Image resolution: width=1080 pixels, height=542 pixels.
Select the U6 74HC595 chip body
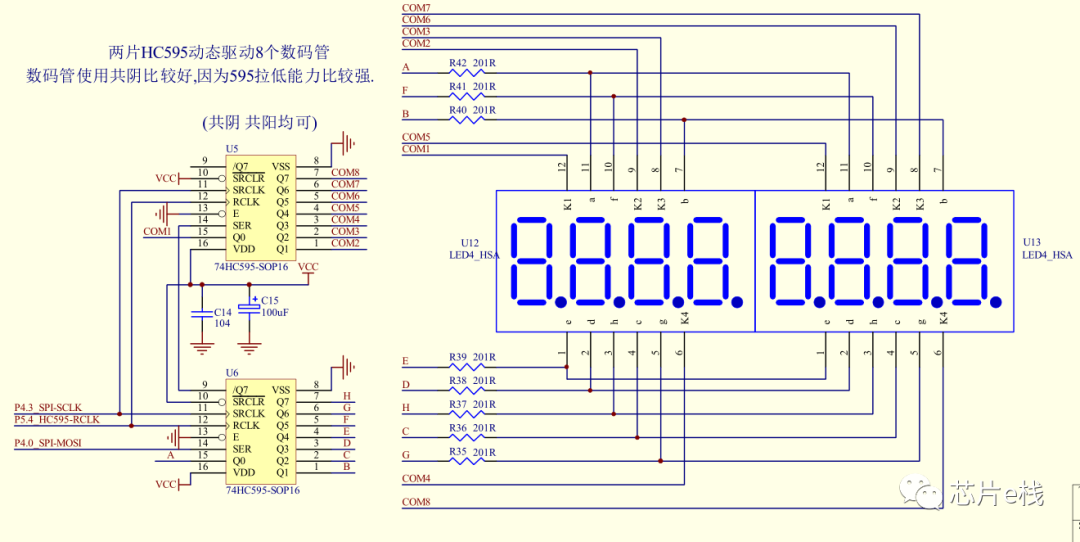pyautogui.click(x=262, y=431)
